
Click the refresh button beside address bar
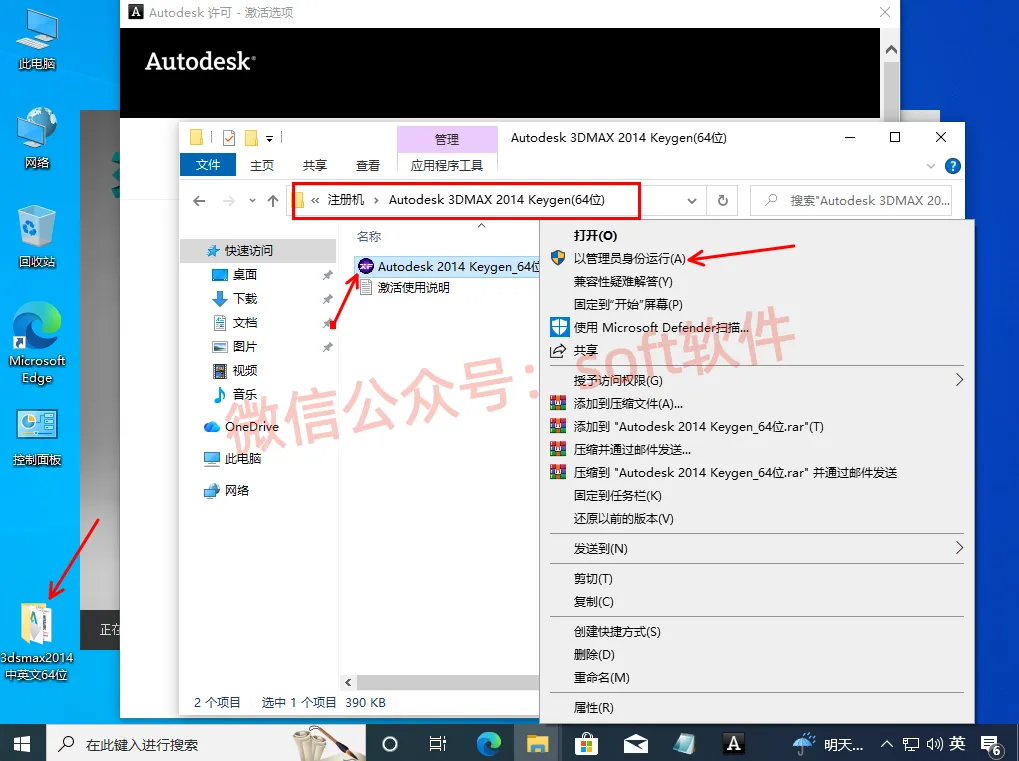pyautogui.click(x=723, y=200)
